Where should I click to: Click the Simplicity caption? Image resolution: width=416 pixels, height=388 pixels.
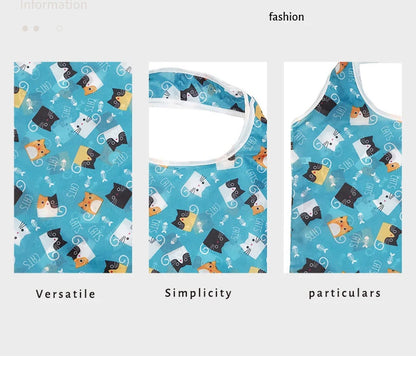click(x=198, y=293)
